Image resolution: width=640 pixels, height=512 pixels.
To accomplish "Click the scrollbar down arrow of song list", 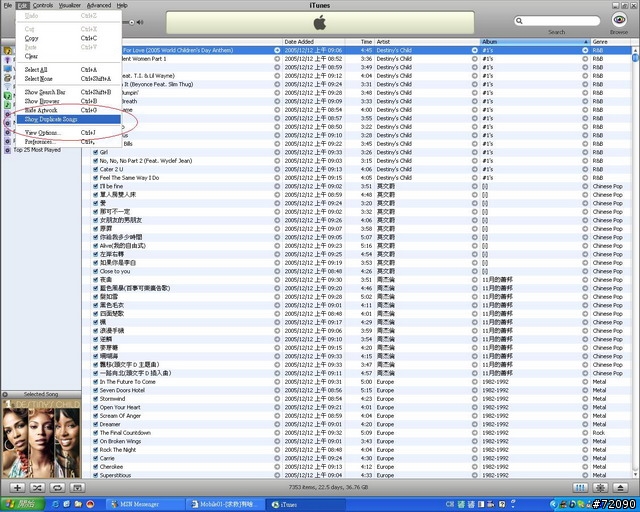I will [635, 475].
